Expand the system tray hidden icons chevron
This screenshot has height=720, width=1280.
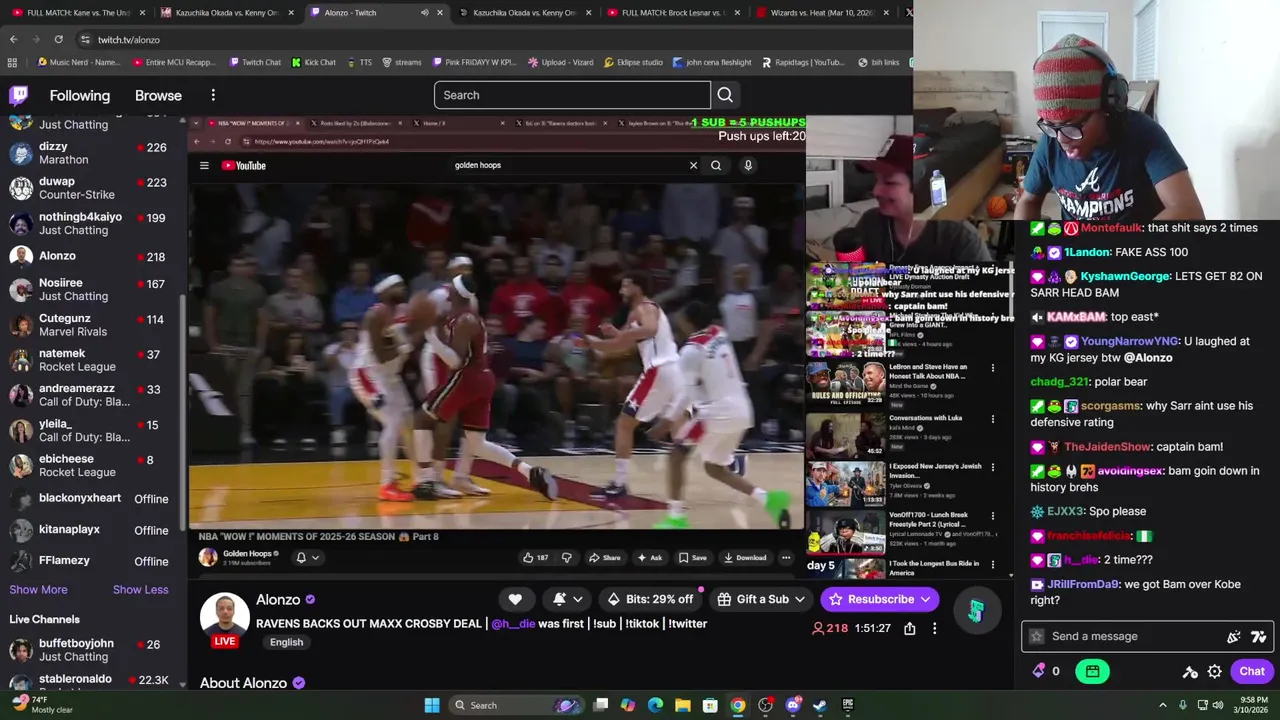1163,705
